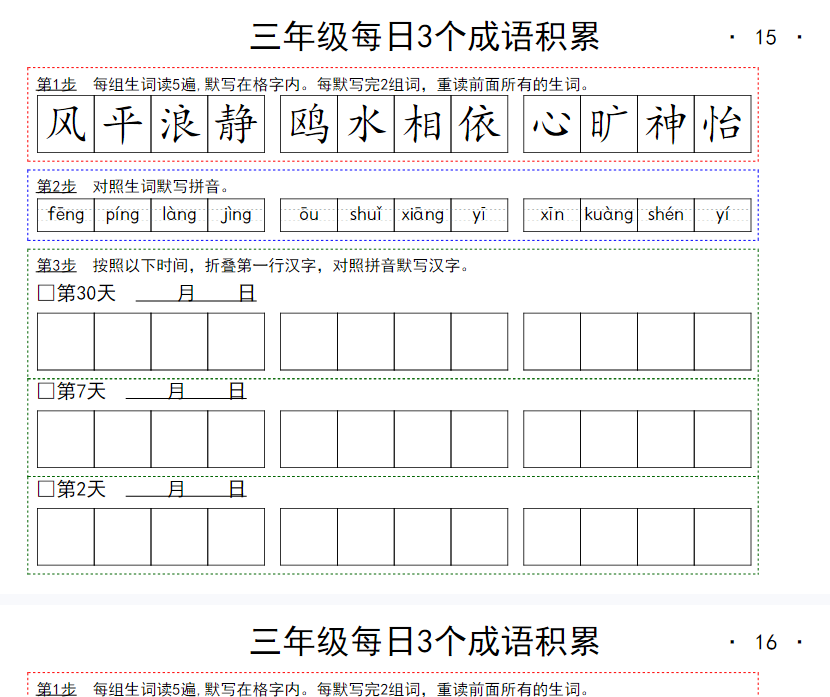Click the character 风 in the first box
The image size is (830, 697).
tap(66, 124)
